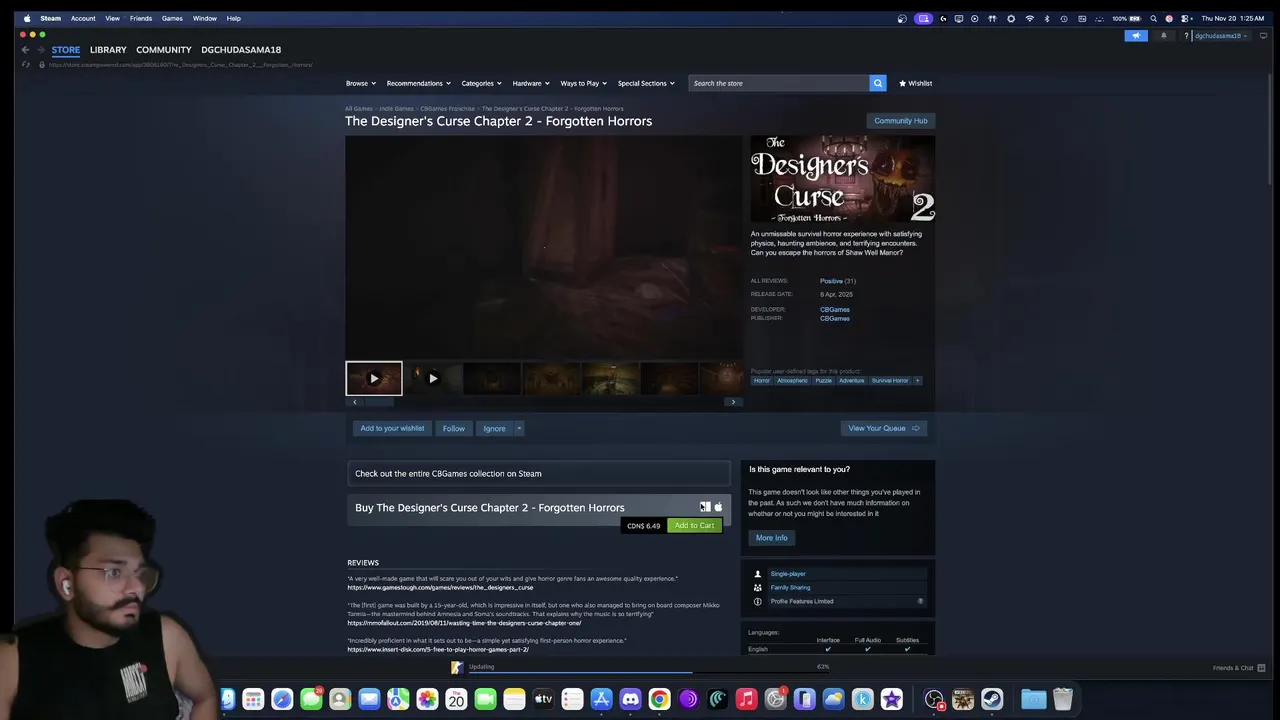
Task: Open Messages from the dock
Action: [311, 699]
